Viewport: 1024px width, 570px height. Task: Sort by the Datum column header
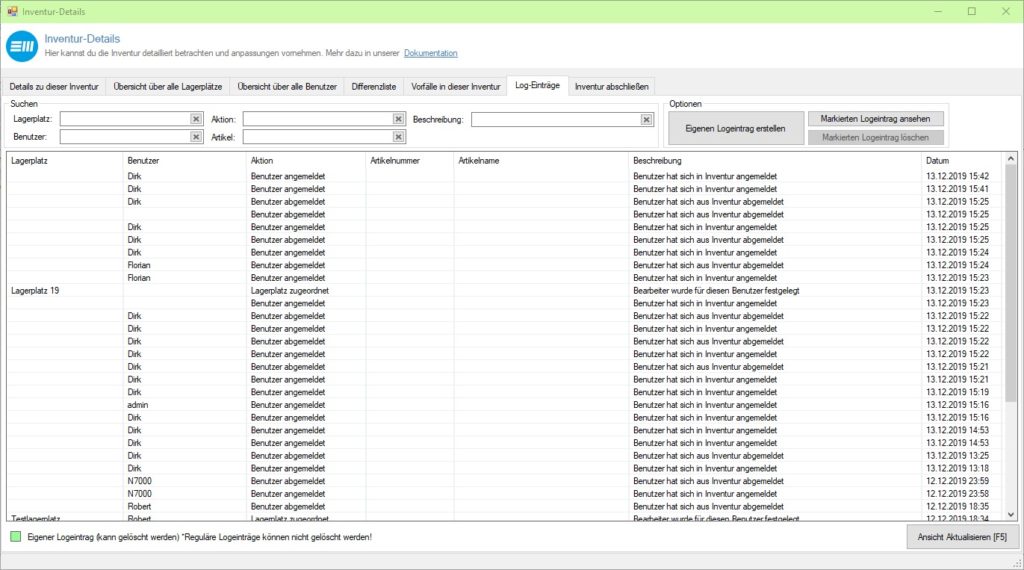pyautogui.click(x=961, y=161)
